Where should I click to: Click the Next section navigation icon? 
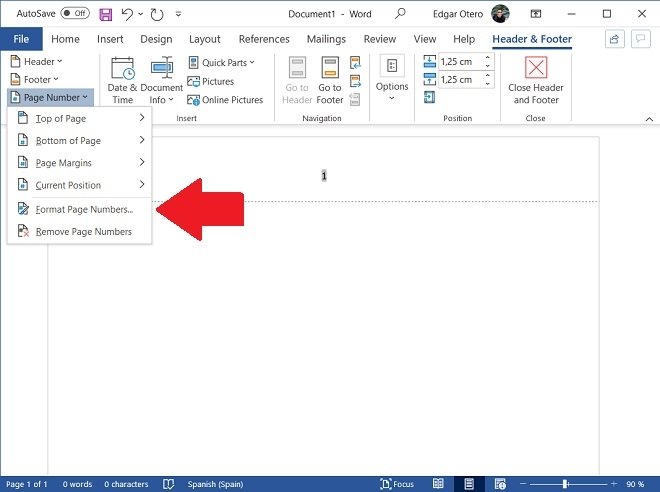click(x=355, y=81)
